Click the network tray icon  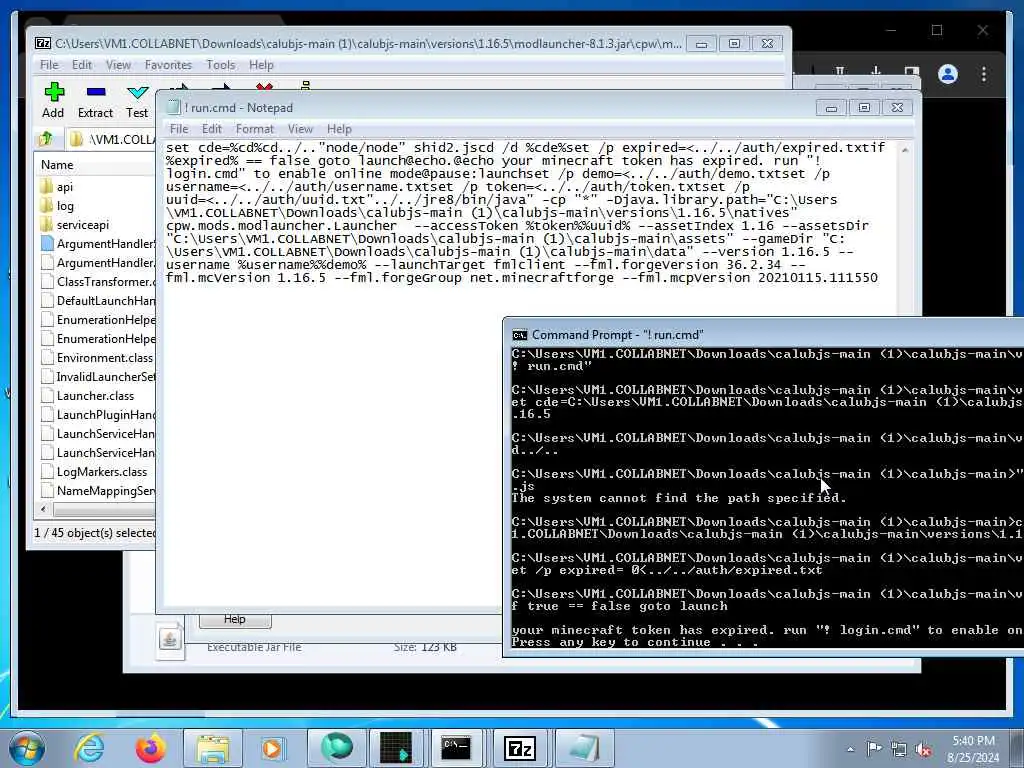point(899,749)
